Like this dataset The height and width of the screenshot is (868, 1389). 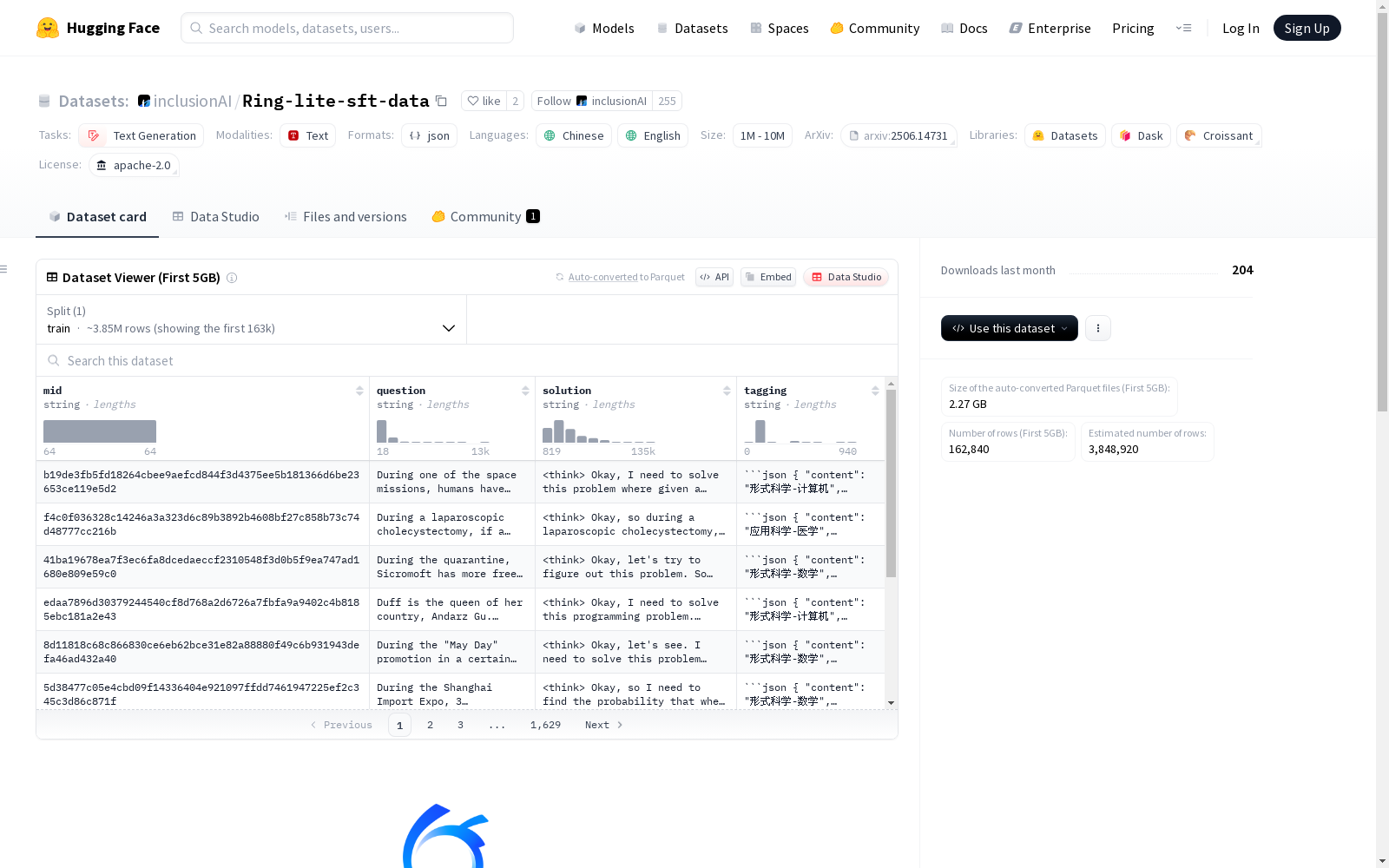pos(484,101)
